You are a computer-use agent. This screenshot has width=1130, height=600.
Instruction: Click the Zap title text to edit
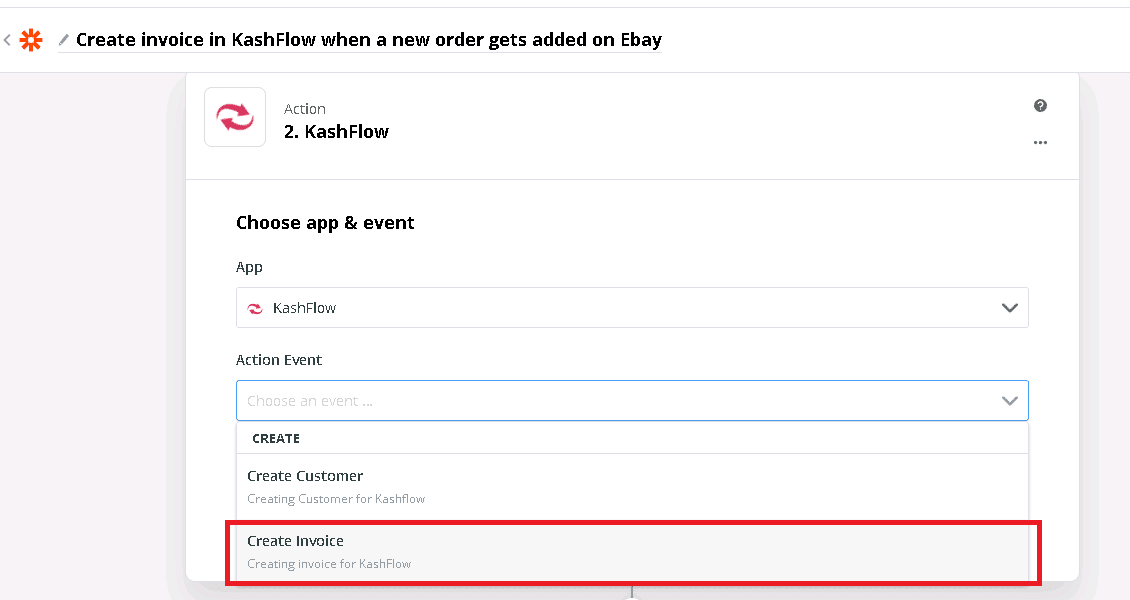click(x=368, y=40)
